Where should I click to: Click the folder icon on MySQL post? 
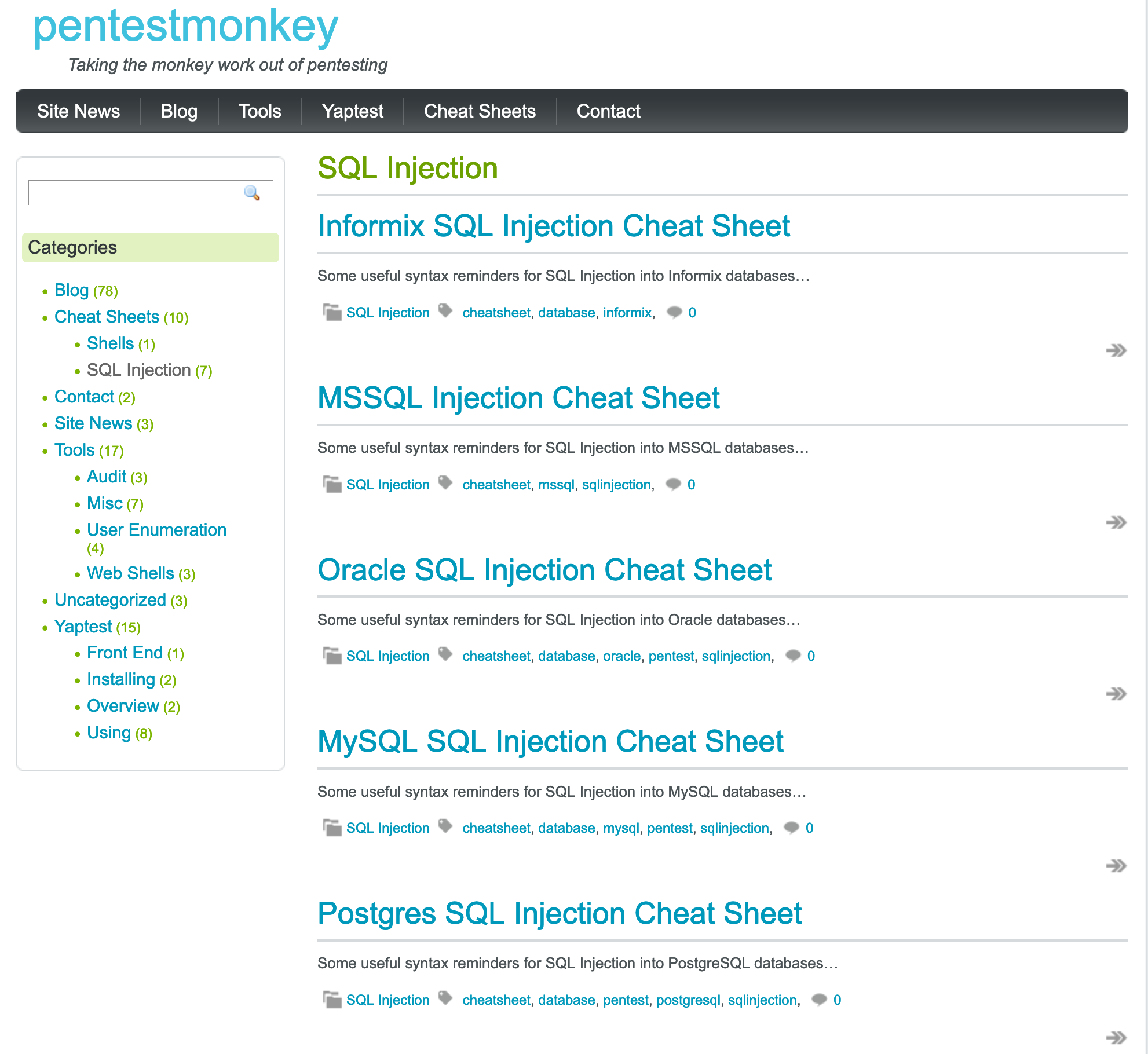click(x=332, y=828)
